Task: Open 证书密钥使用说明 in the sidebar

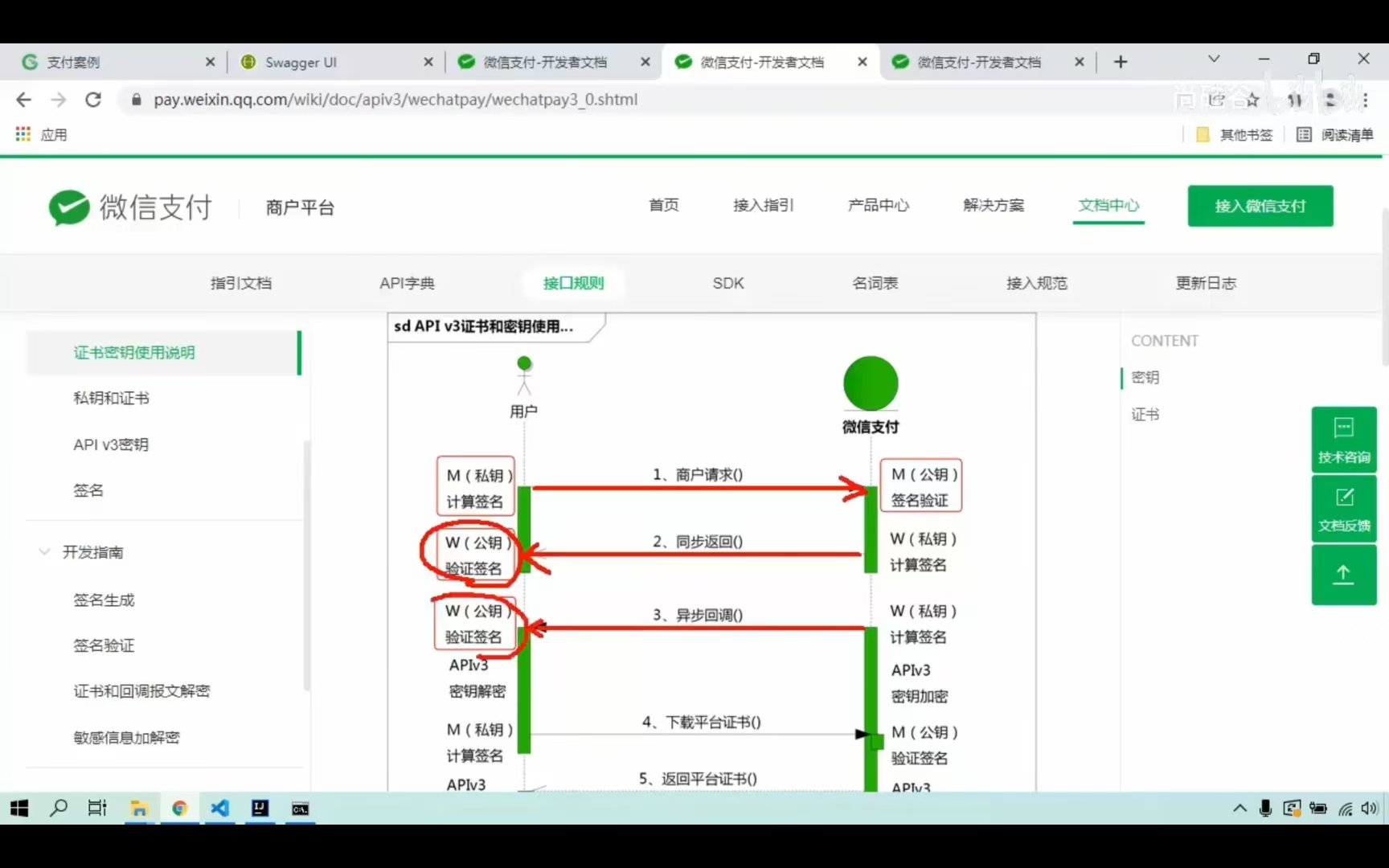Action: (163, 353)
